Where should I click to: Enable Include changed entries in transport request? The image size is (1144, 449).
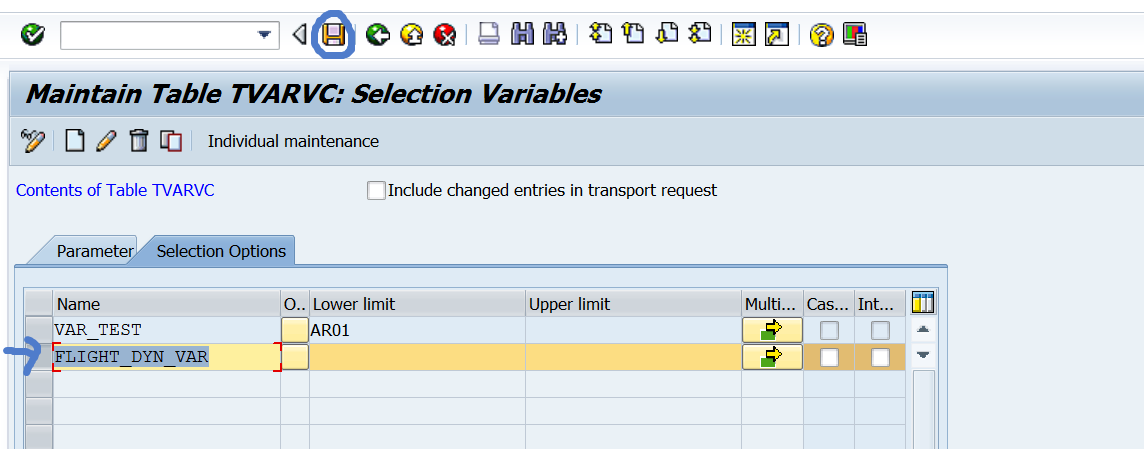click(376, 190)
